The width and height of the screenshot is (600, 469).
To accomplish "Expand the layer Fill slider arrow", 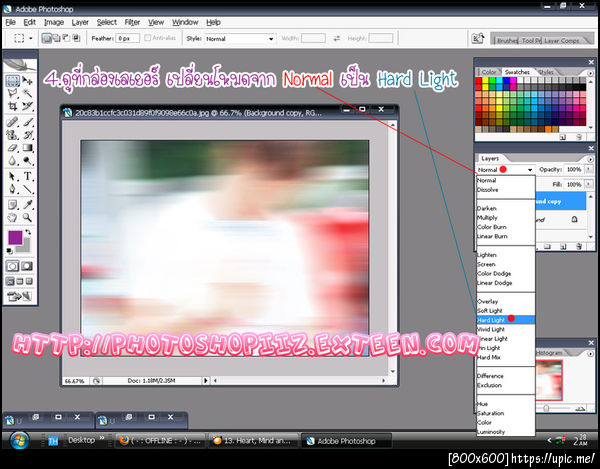I will (589, 184).
